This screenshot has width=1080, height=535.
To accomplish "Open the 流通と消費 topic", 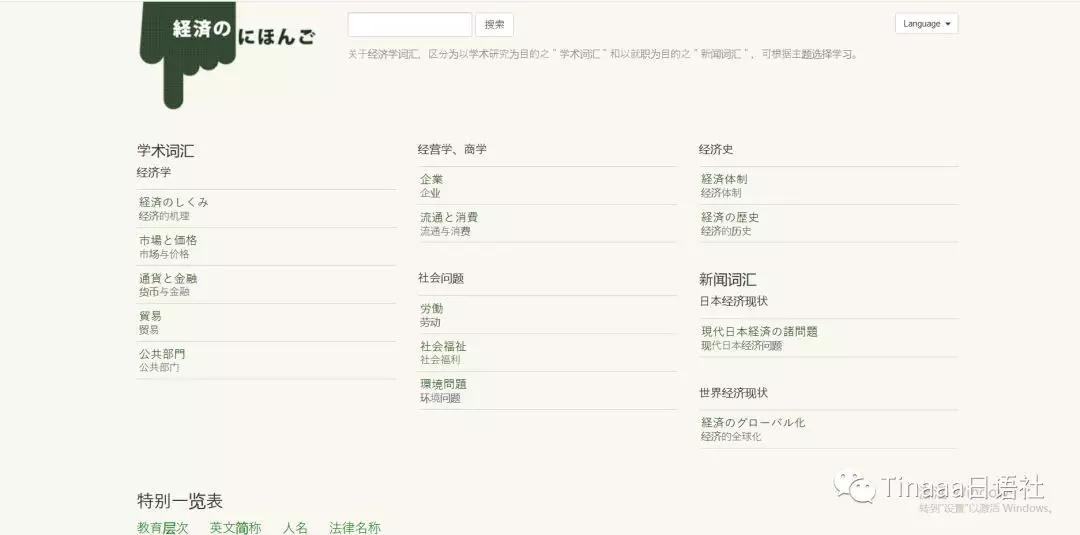I will pyautogui.click(x=449, y=217).
